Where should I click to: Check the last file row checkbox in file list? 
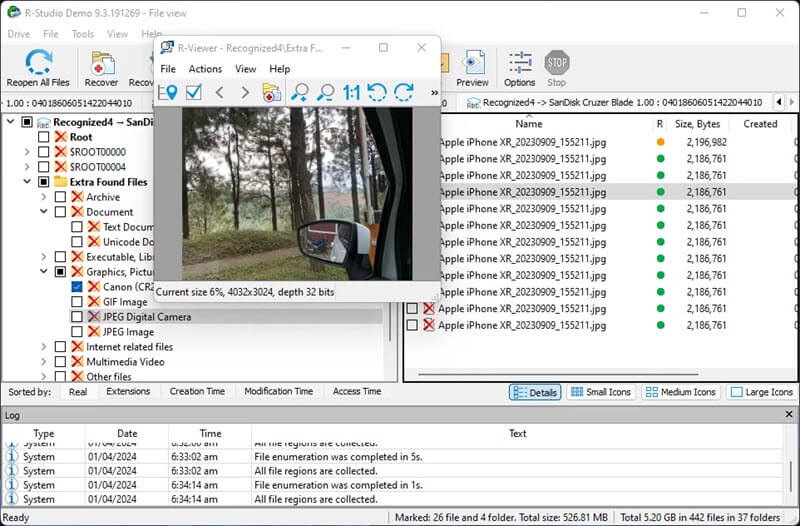412,325
